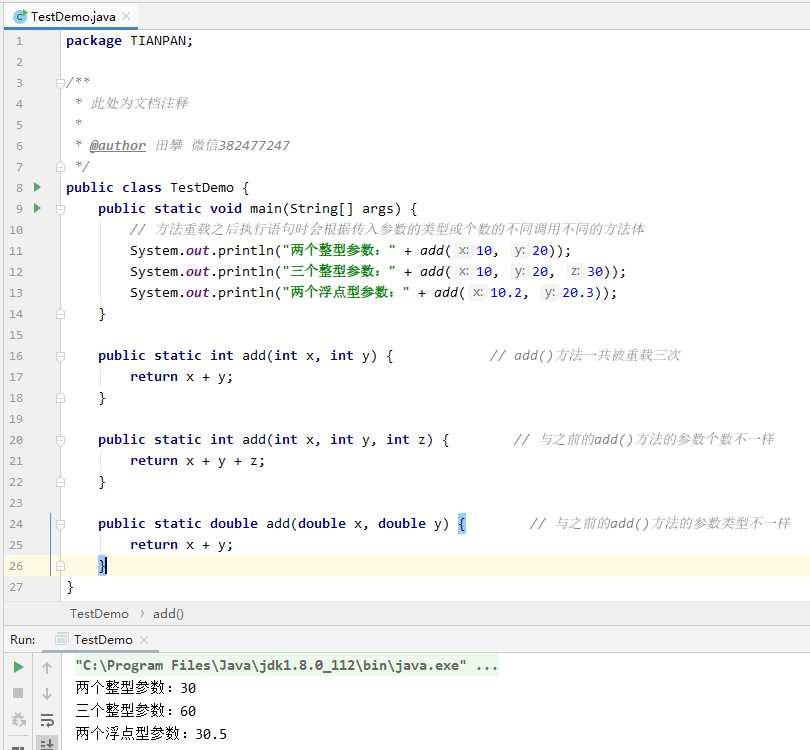The height and width of the screenshot is (750, 810).
Task: Click console output line ending in 60
Action: click(x=135, y=711)
